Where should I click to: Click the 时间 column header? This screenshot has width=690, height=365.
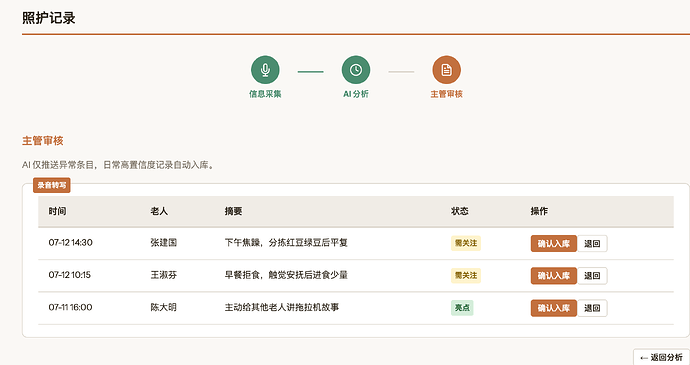57,211
